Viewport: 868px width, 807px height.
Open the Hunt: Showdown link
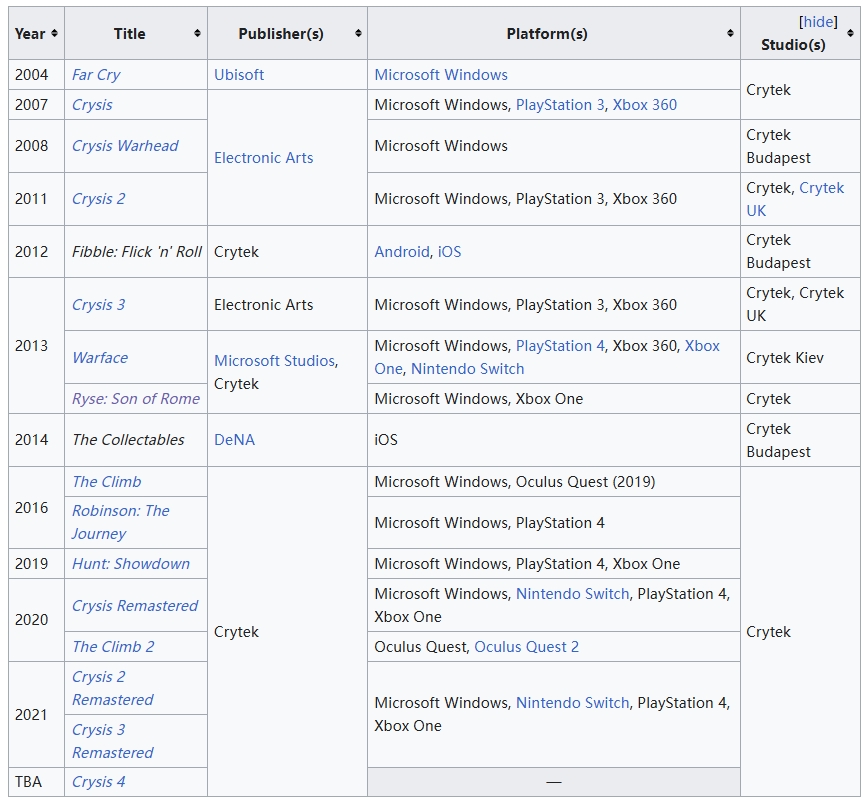point(131,563)
